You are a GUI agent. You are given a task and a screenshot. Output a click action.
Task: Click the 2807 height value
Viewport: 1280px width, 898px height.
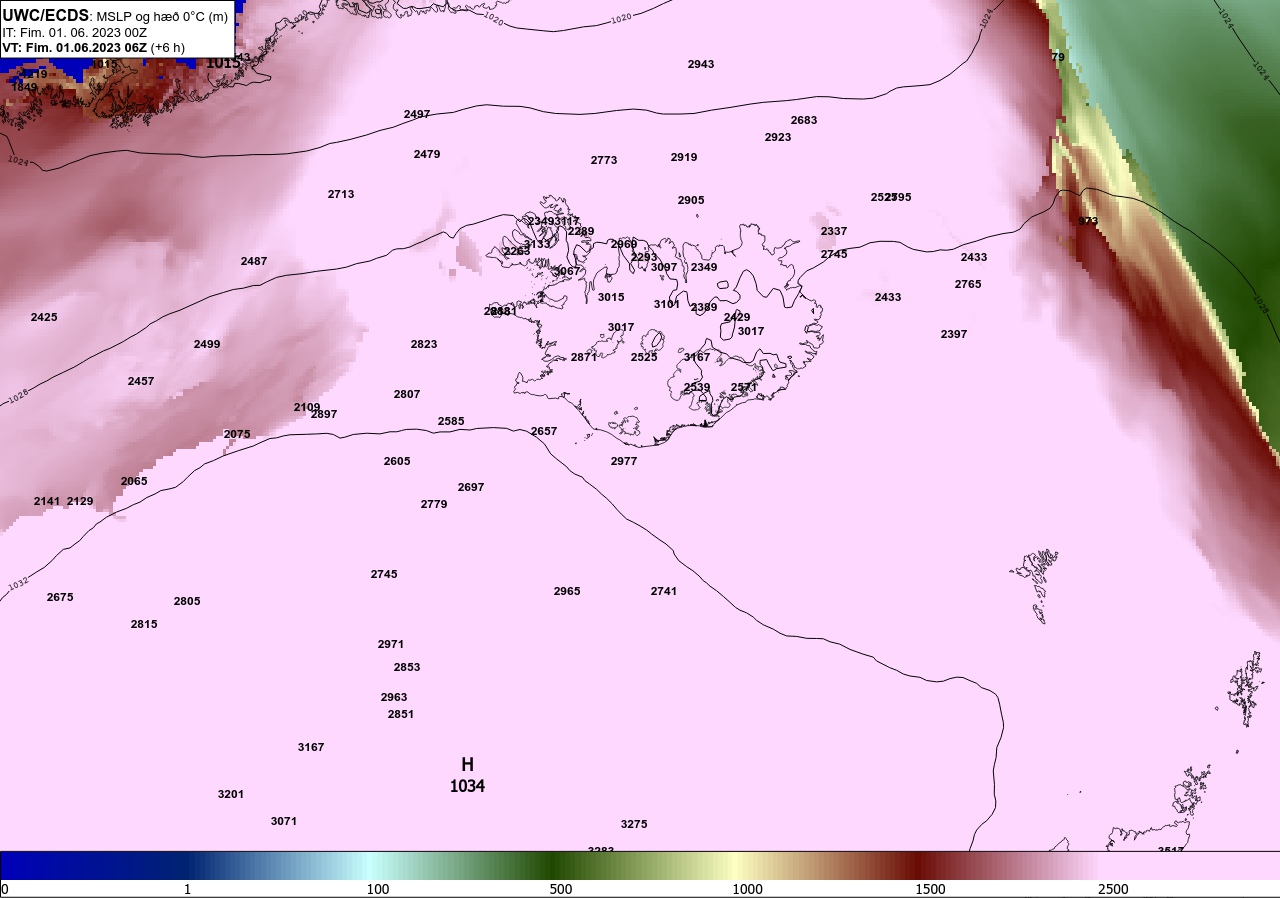407,394
